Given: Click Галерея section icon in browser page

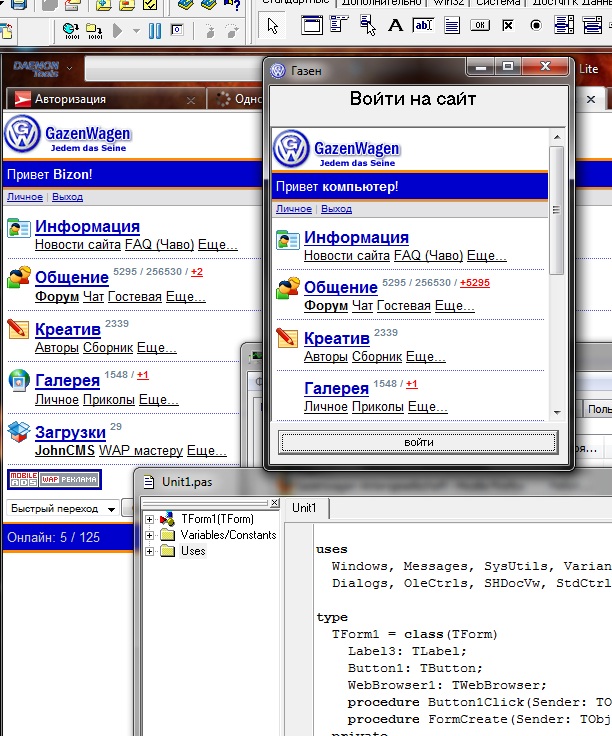Looking at the screenshot, I should tap(19, 380).
